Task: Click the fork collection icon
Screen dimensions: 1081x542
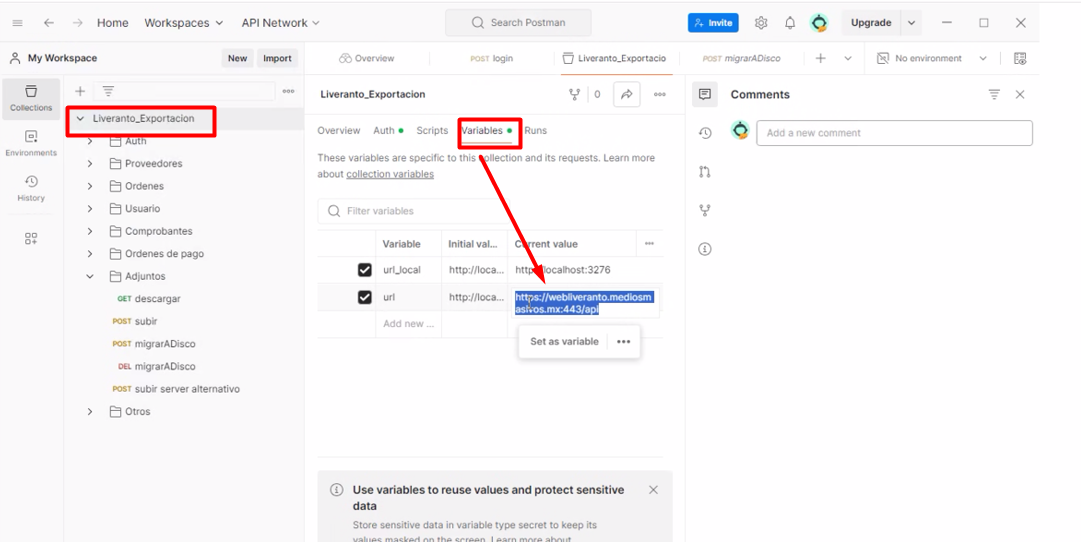Action: (574, 94)
